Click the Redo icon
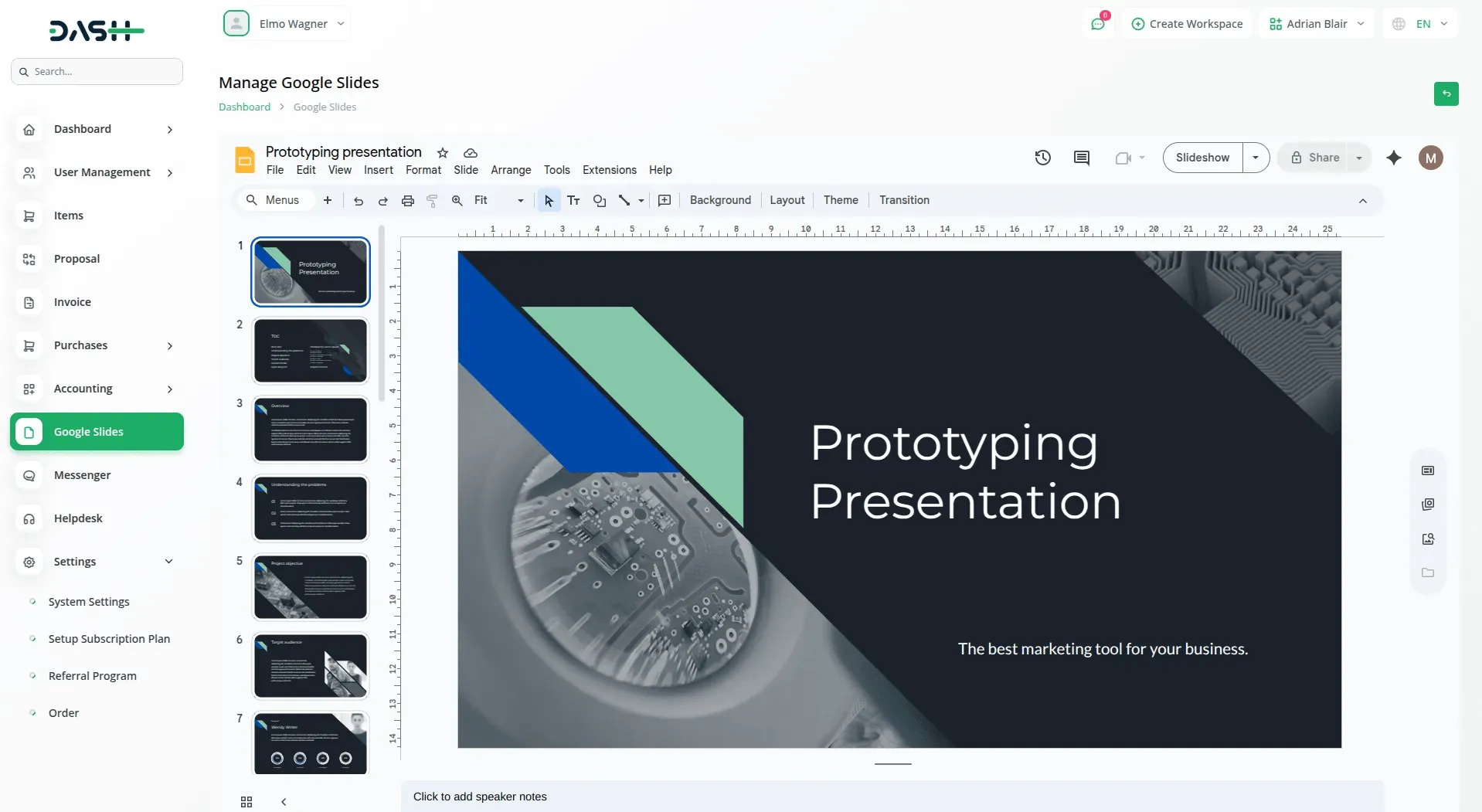 [x=382, y=200]
